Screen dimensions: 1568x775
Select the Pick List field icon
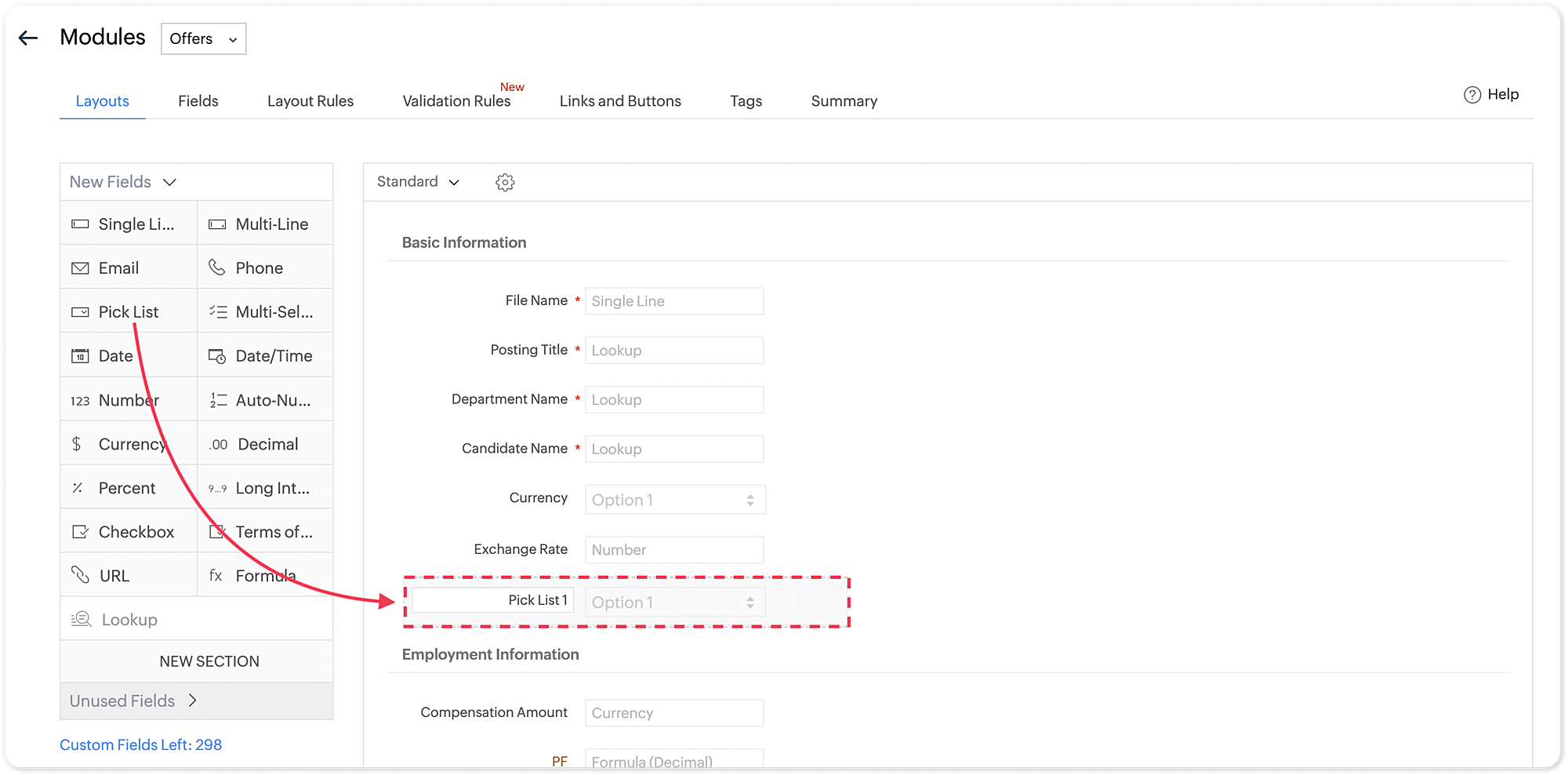tap(80, 312)
